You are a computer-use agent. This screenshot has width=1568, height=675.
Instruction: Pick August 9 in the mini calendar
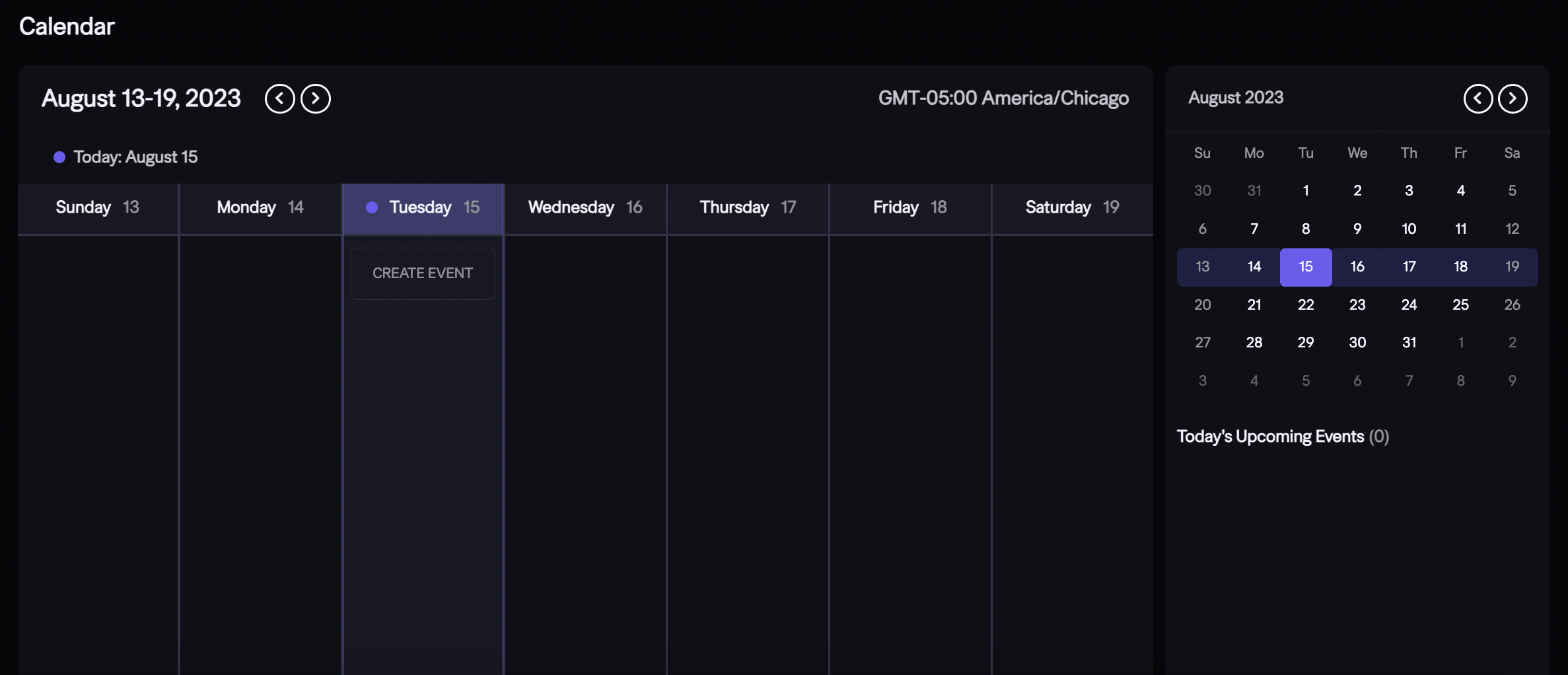pyautogui.click(x=1357, y=229)
